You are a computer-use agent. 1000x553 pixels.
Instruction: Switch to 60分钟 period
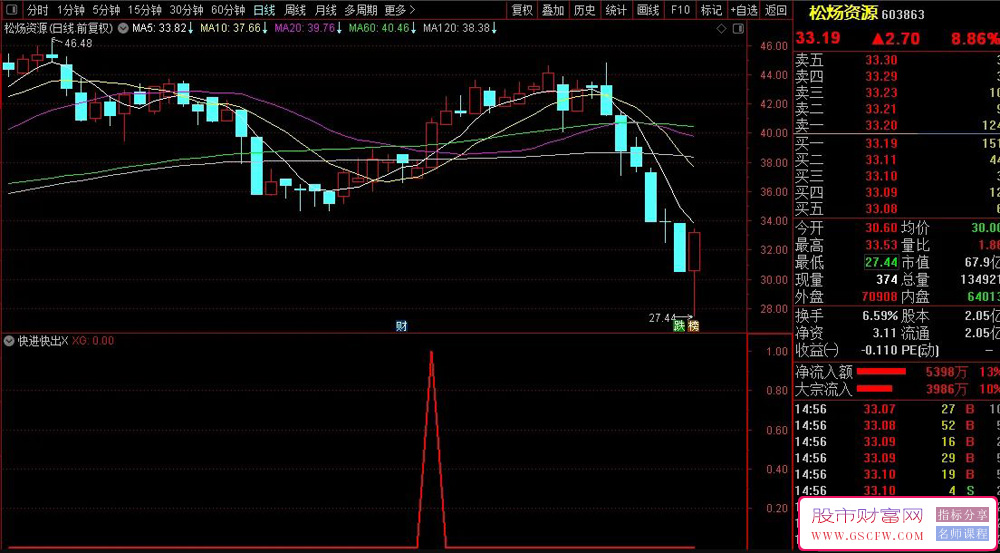point(228,10)
